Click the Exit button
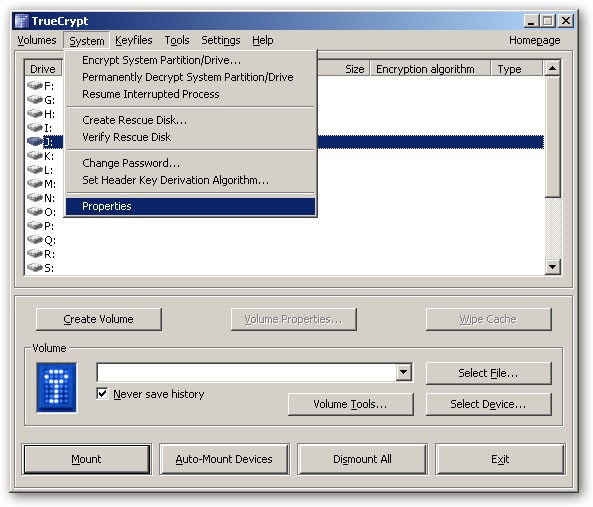This screenshot has width=593, height=507. [x=500, y=459]
